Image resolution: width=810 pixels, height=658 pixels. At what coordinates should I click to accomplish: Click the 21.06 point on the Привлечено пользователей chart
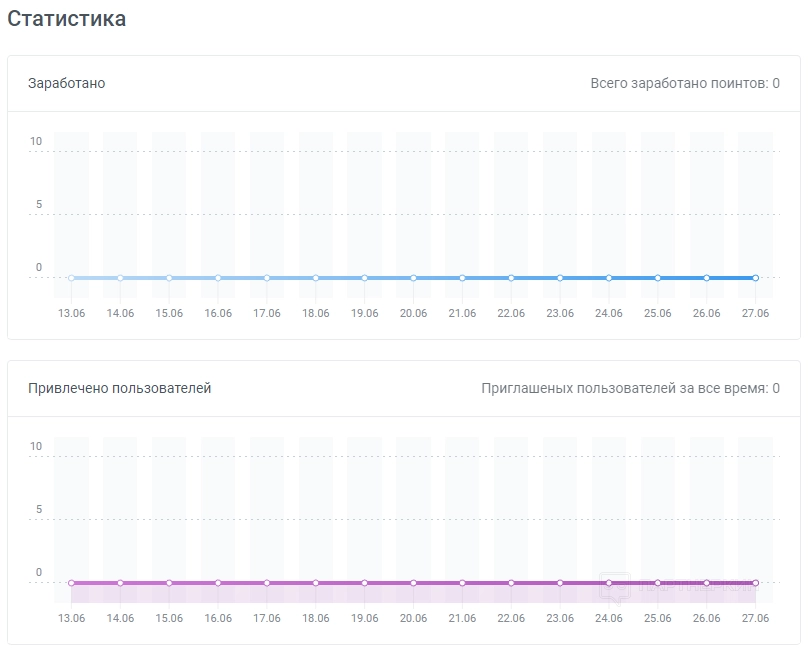462,582
